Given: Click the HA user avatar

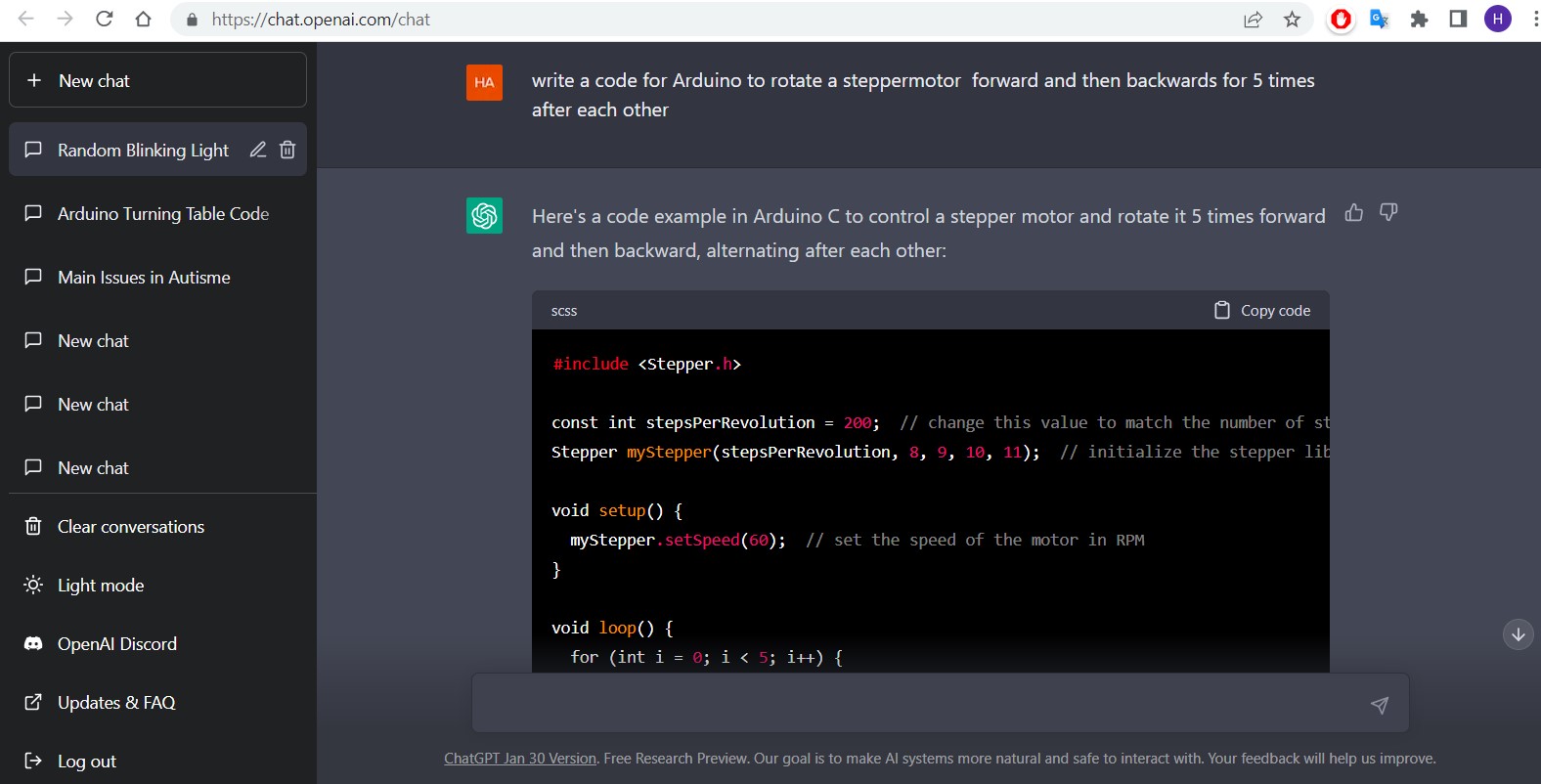Looking at the screenshot, I should [x=484, y=82].
